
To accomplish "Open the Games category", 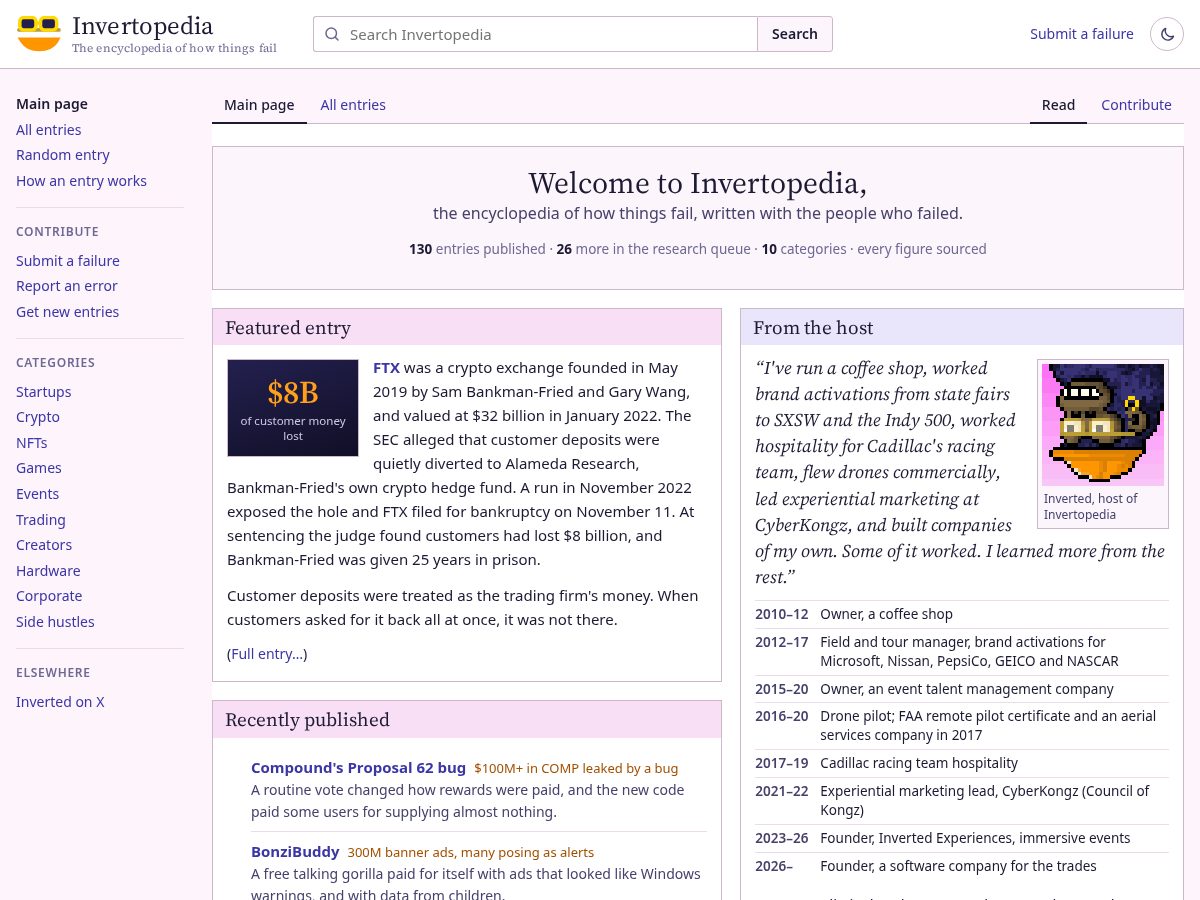I will click(x=39, y=468).
